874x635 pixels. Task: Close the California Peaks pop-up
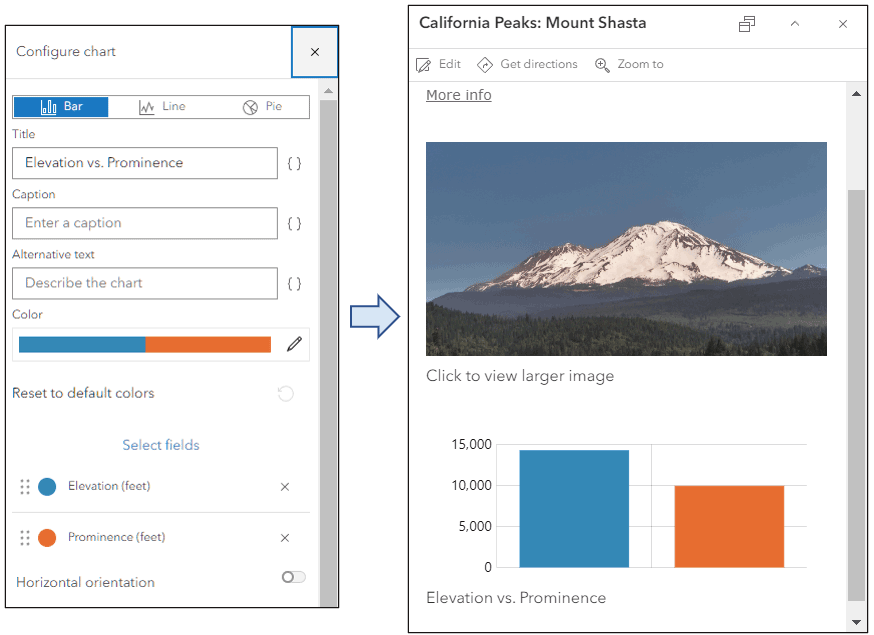click(x=843, y=24)
